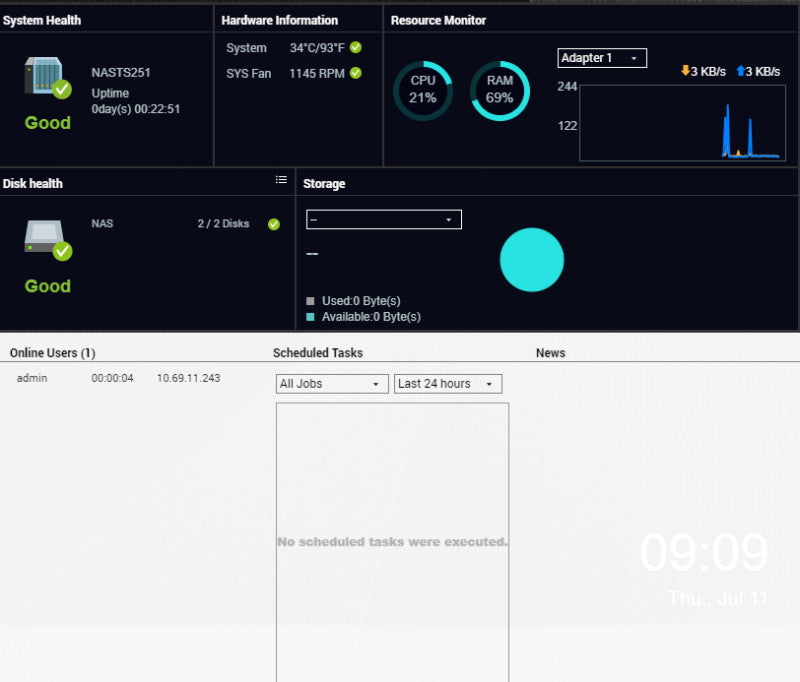
Task: Click the cyan storage pie chart
Action: tap(532, 260)
